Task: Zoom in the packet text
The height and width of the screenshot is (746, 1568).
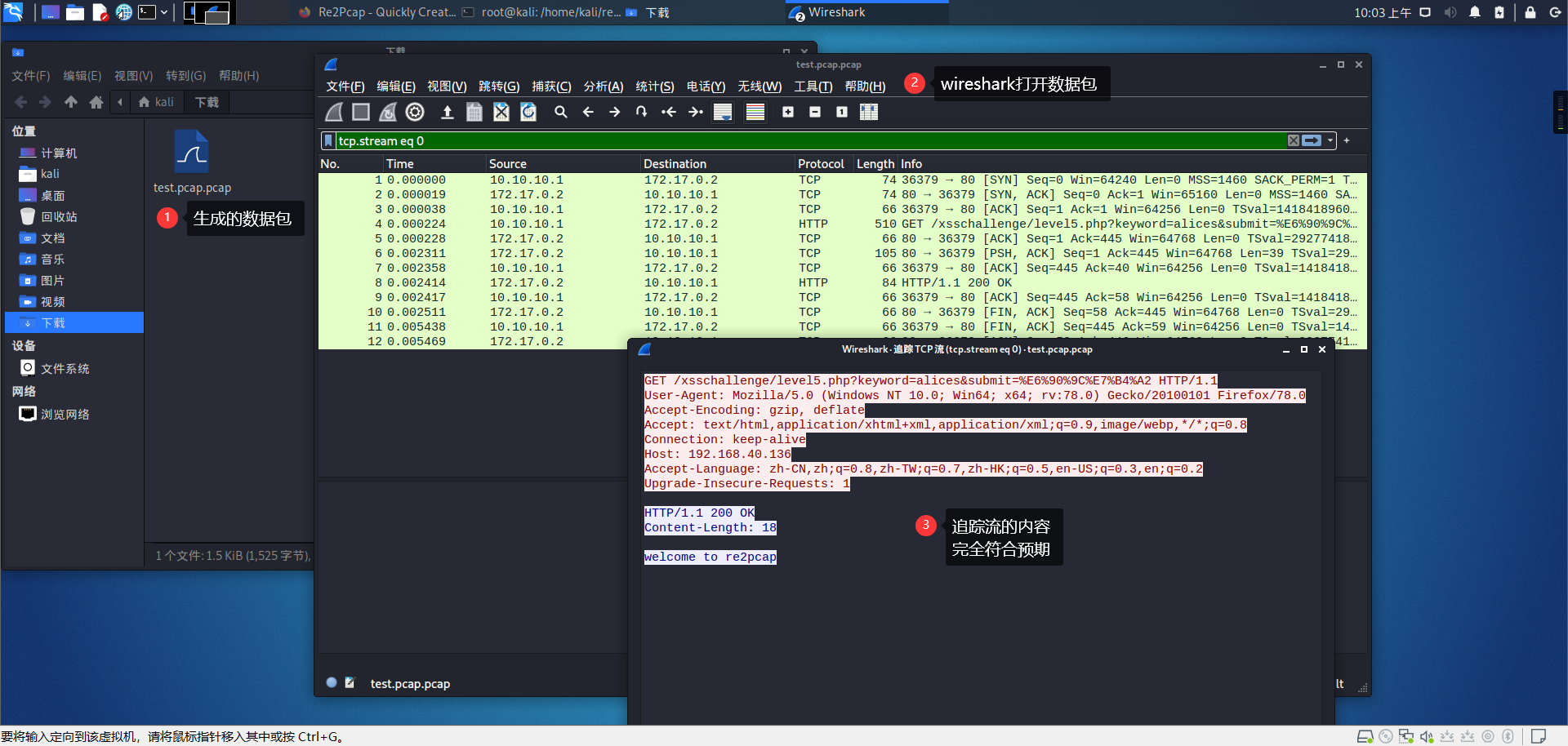Action: 788,112
